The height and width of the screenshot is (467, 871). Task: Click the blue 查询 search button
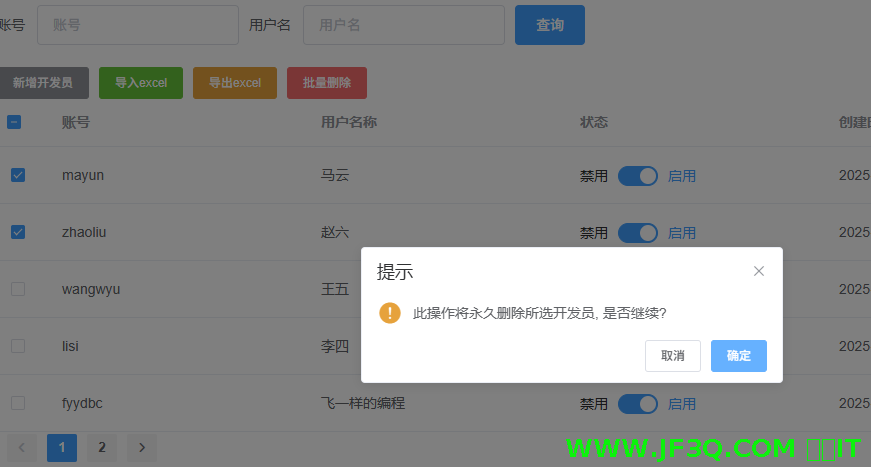click(x=550, y=25)
